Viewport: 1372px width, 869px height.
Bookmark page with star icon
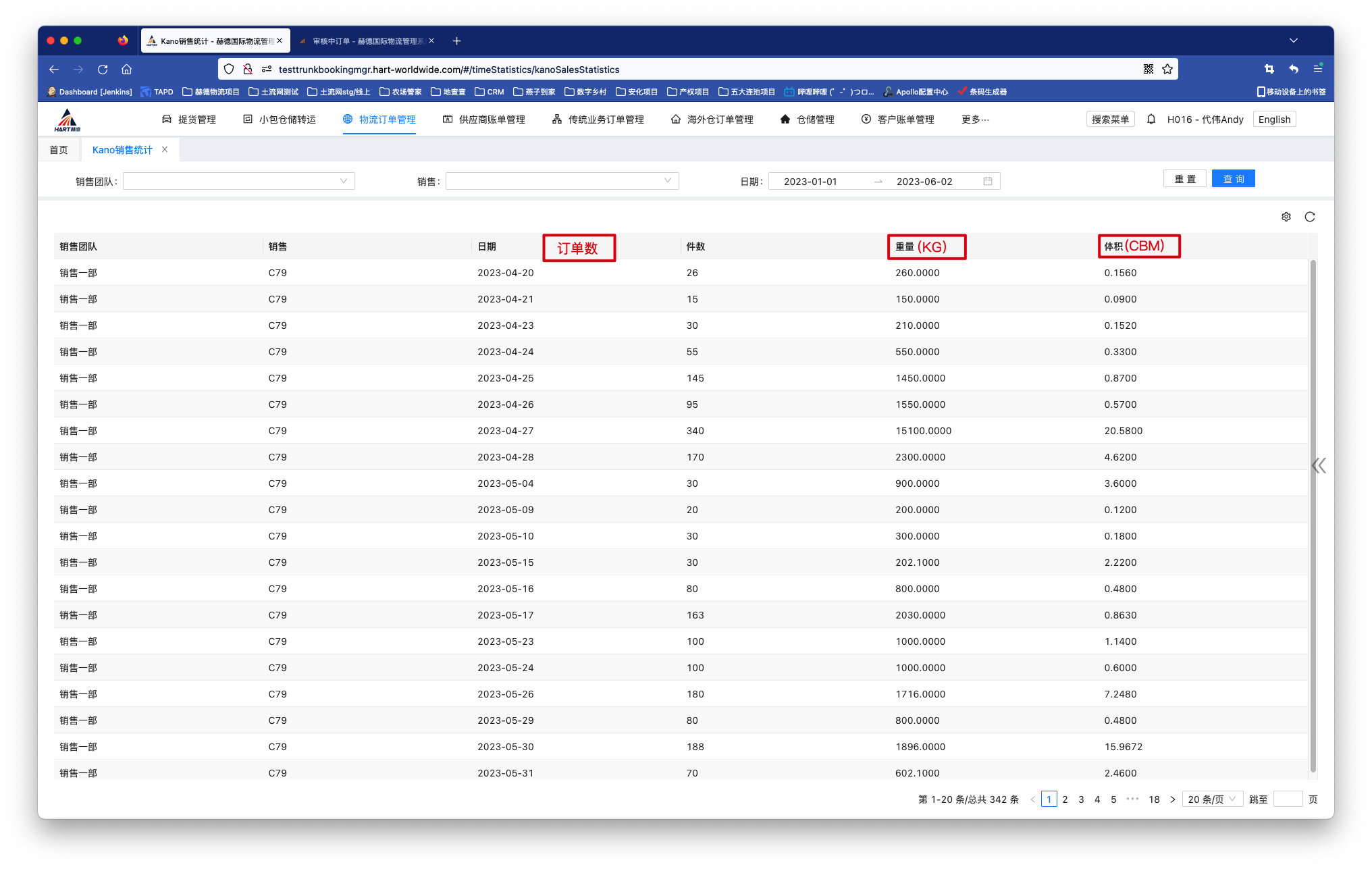coord(1167,70)
